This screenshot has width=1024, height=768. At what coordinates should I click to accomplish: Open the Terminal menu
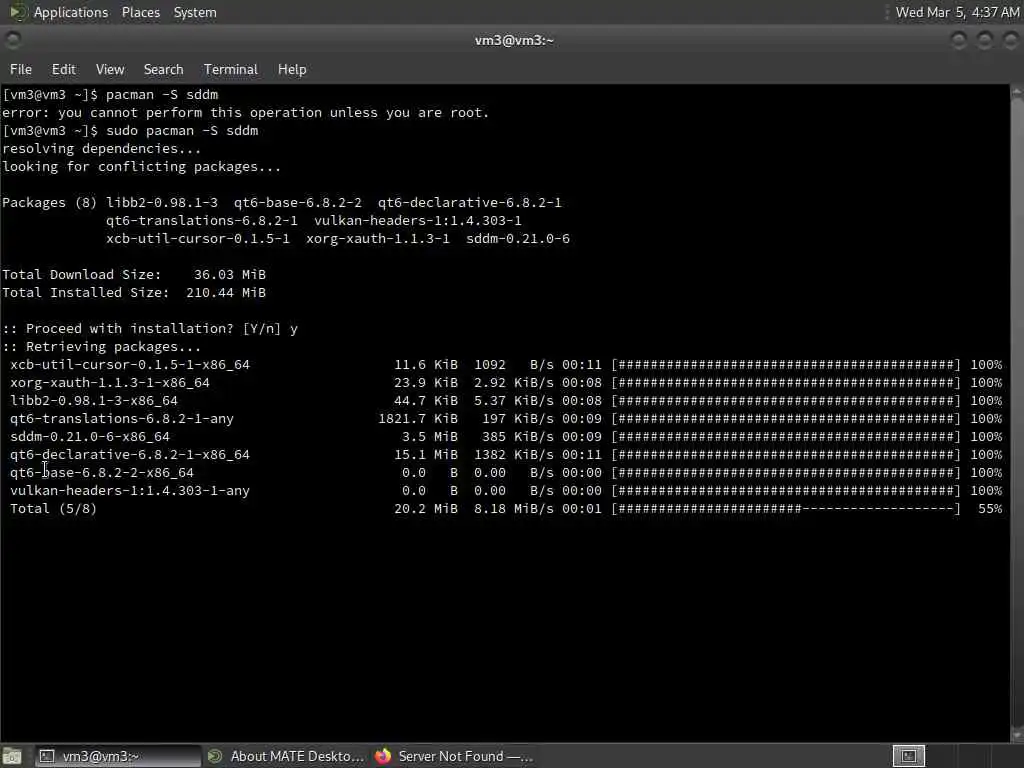(231, 69)
